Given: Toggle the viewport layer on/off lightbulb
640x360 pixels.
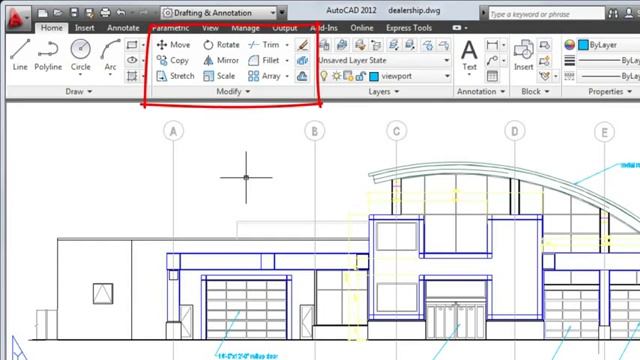Looking at the screenshot, I should [324, 76].
